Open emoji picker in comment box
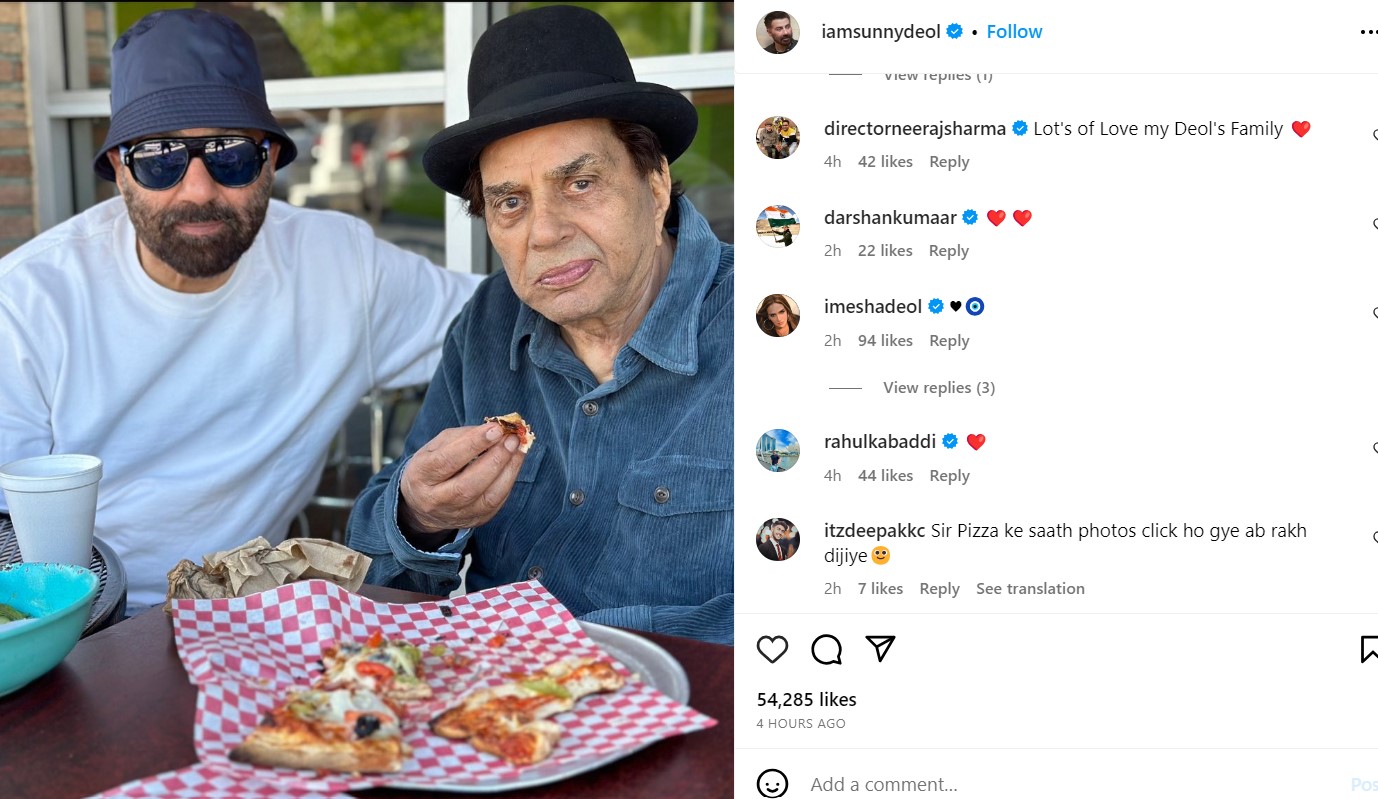 click(x=772, y=784)
